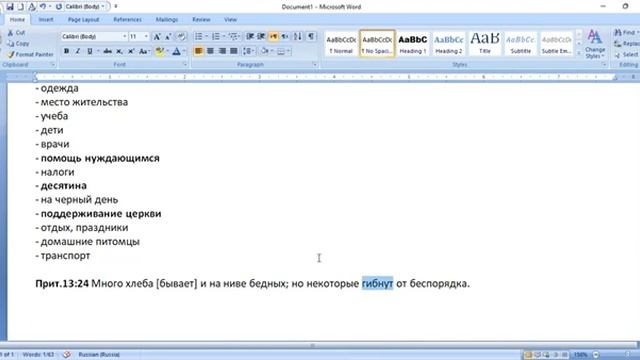
Task: Click the zoom out button in the status bar
Action: [x=596, y=355]
